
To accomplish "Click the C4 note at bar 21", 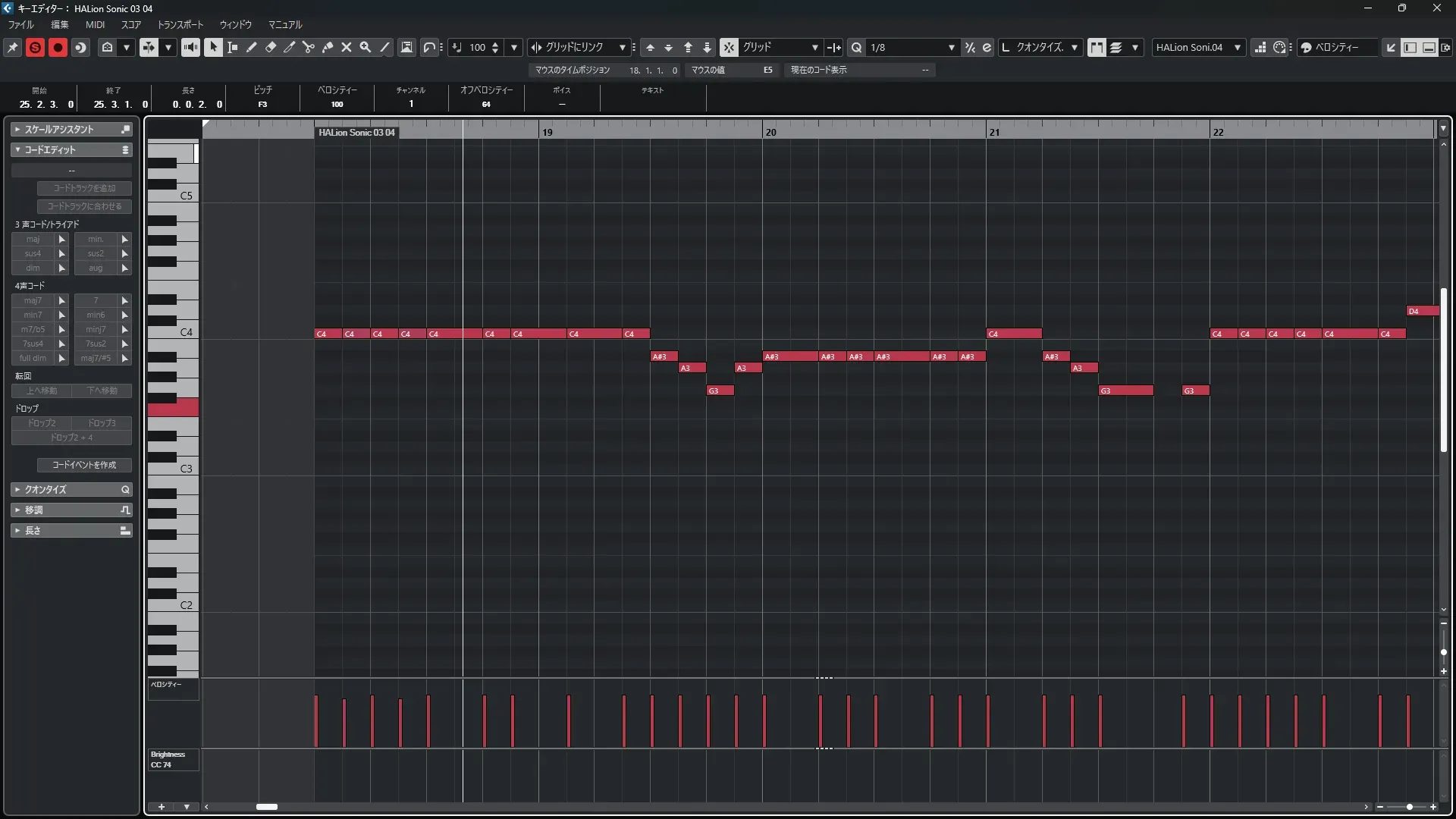I will (x=1014, y=334).
